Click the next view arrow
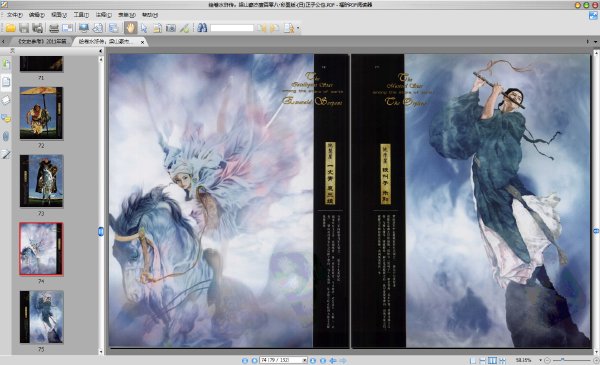 343,360
